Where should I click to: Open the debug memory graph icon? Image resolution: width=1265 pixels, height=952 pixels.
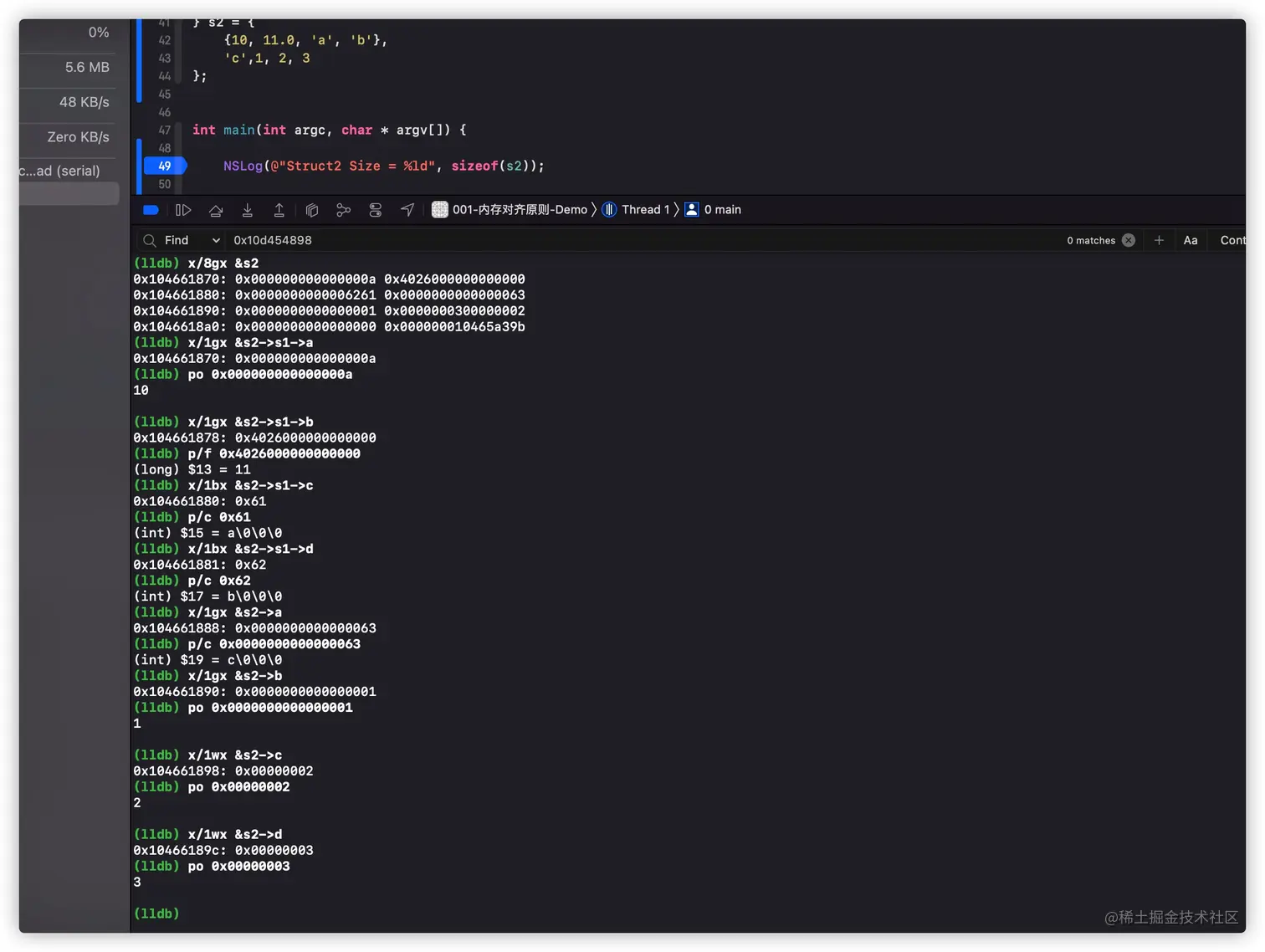343,210
